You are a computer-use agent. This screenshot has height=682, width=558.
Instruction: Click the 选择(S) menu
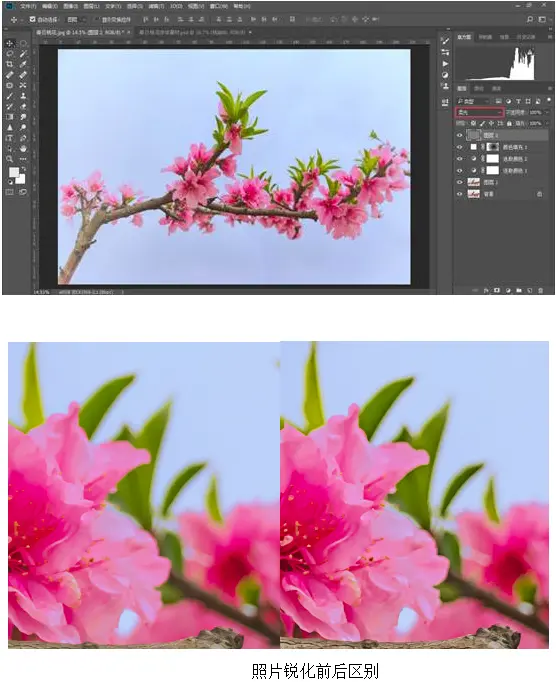(x=134, y=7)
